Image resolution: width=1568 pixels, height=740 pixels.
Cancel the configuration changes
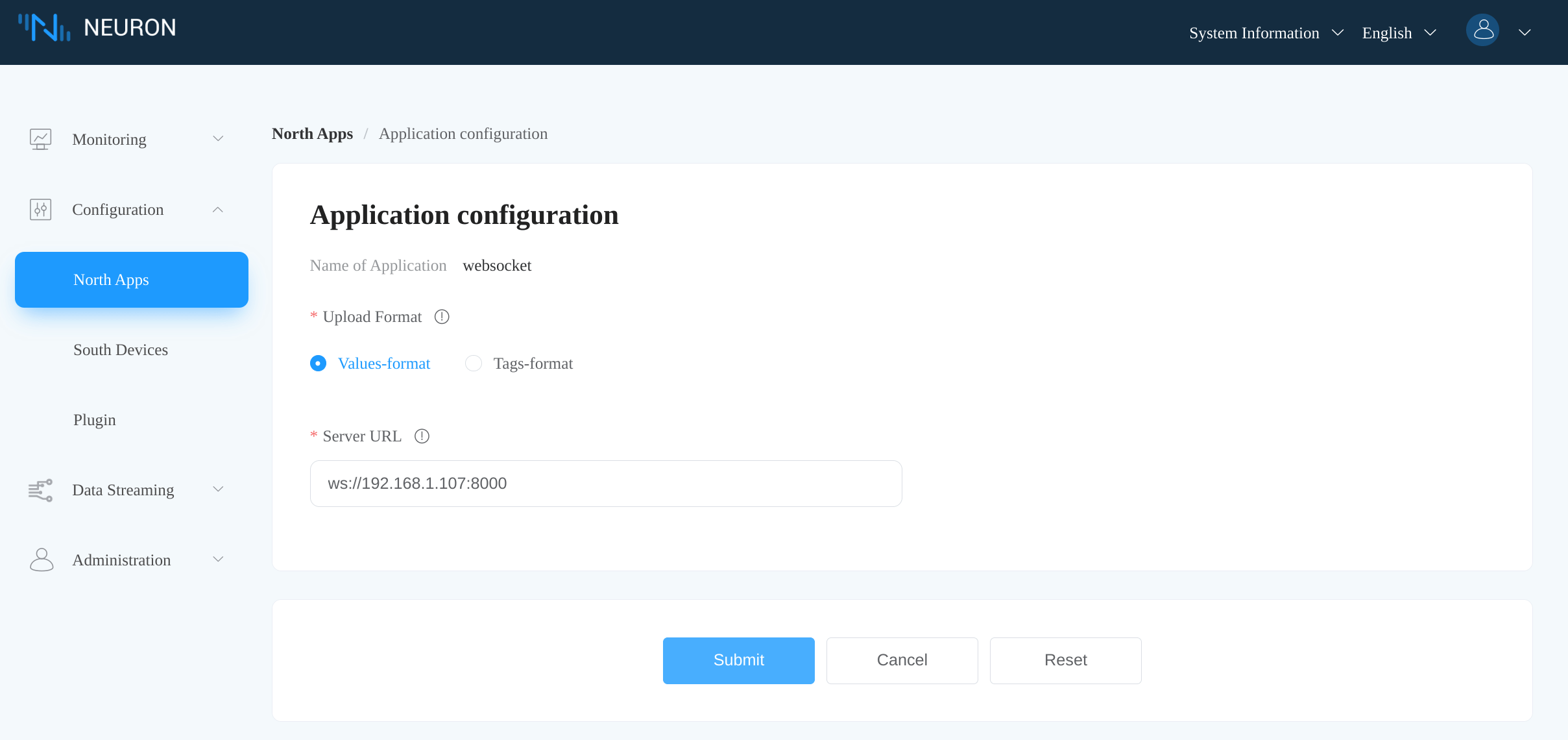point(902,660)
